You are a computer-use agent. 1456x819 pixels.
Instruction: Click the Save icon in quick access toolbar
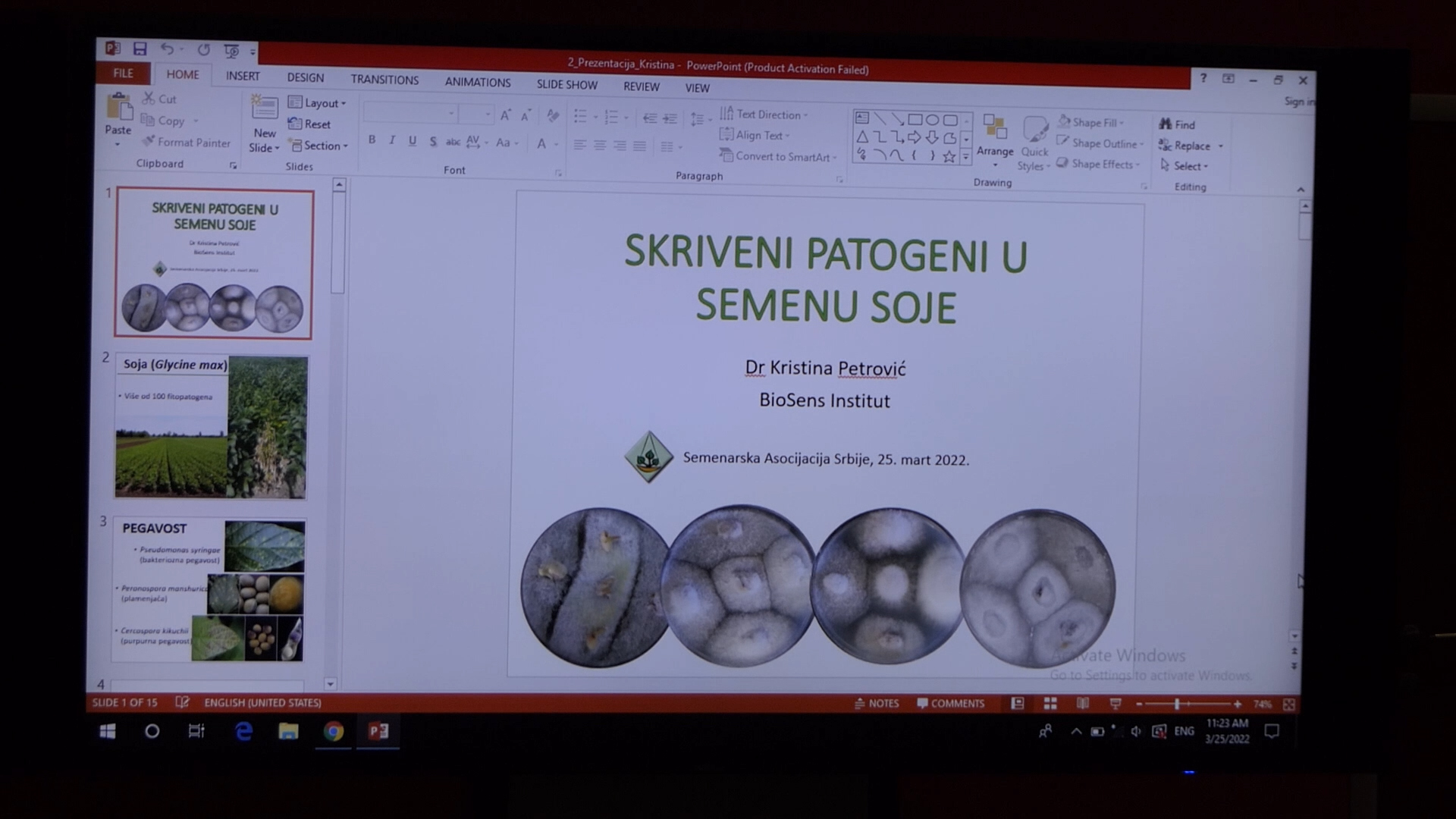point(140,49)
